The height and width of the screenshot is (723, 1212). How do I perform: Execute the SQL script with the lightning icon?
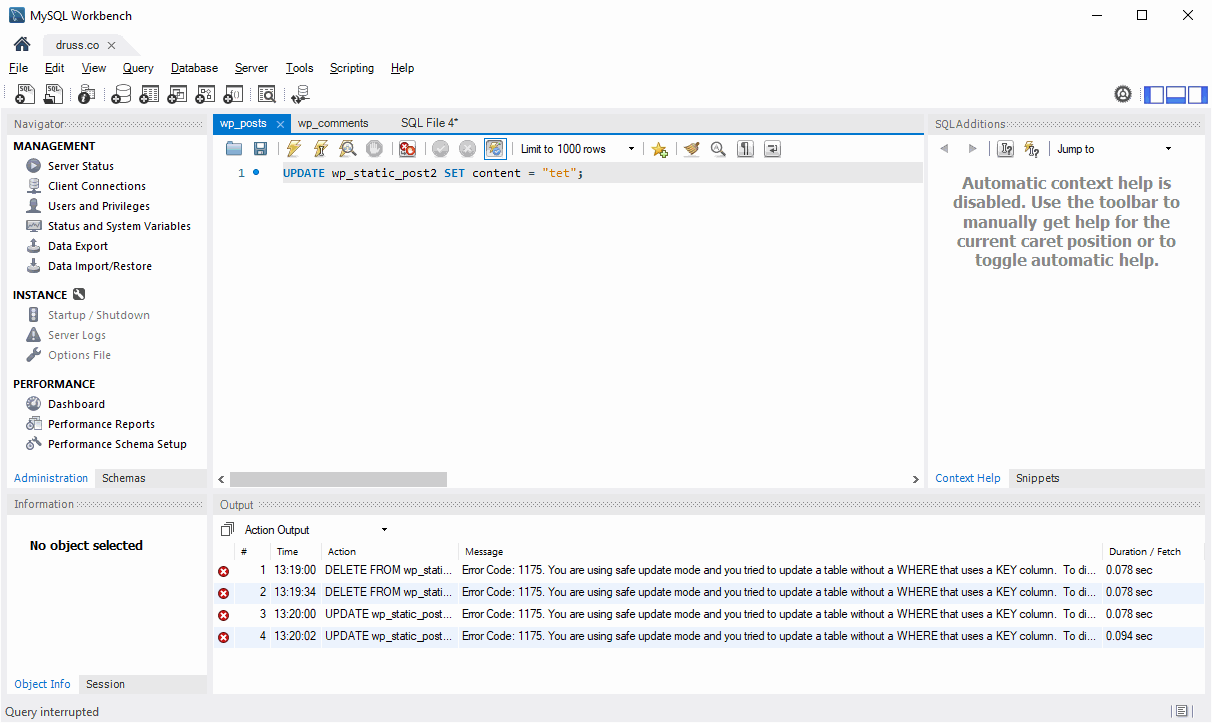[x=293, y=148]
